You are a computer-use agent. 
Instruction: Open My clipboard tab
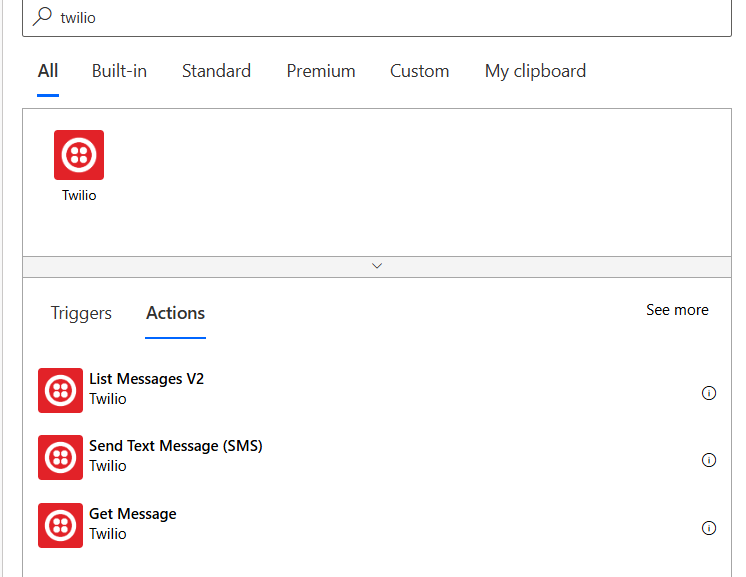tap(535, 71)
